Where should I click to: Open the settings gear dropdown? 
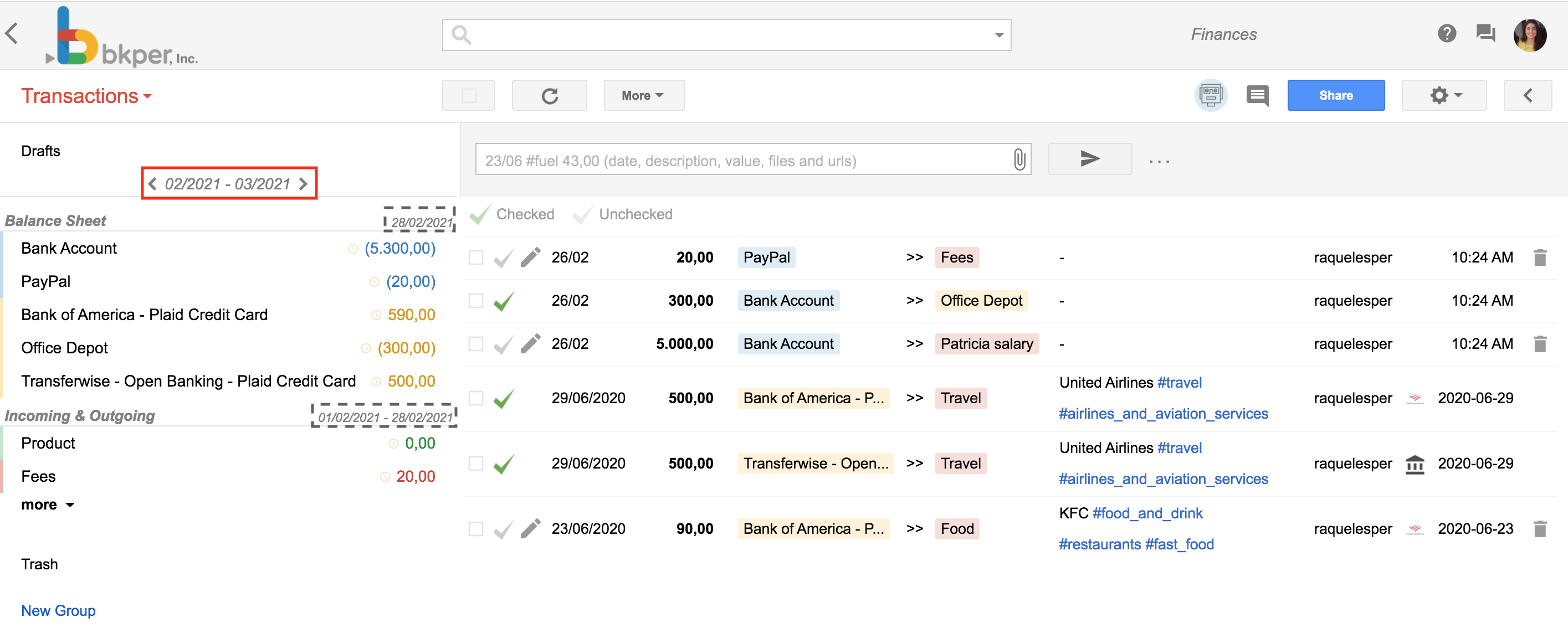[1444, 95]
